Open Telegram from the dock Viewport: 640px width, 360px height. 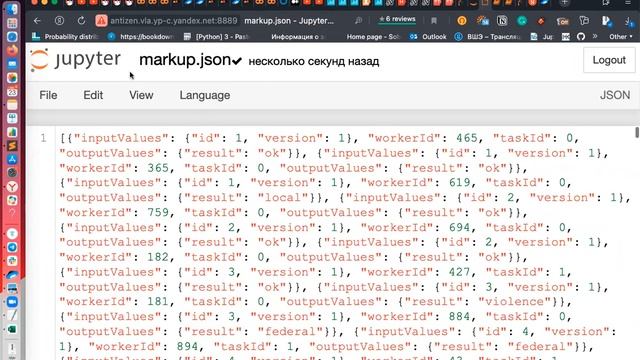point(12,247)
